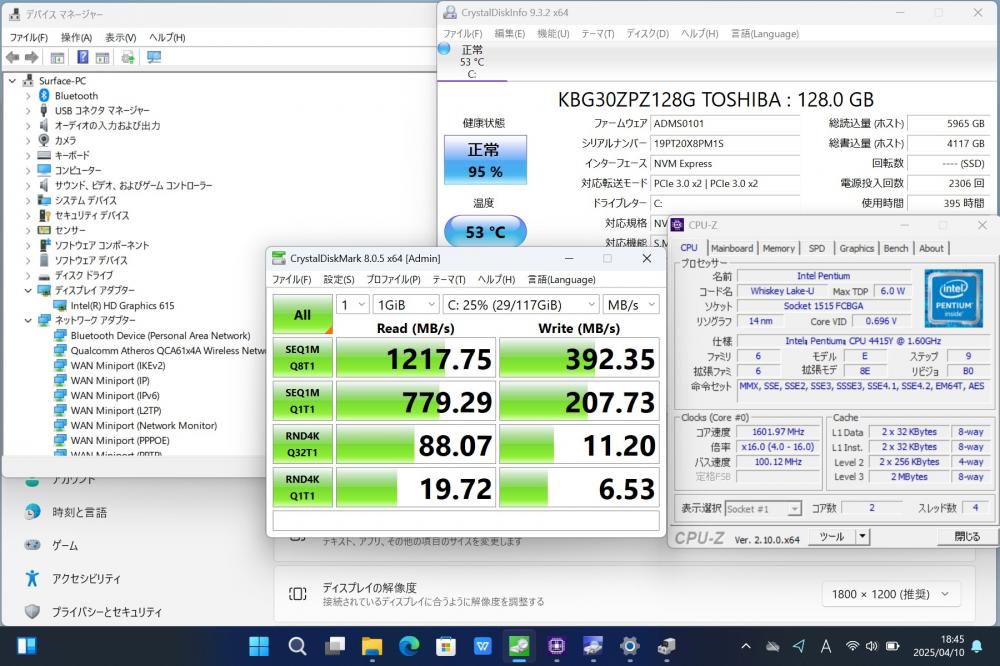This screenshot has width=1000, height=666.
Task: Expand the キーボード category
Action: tap(28, 156)
